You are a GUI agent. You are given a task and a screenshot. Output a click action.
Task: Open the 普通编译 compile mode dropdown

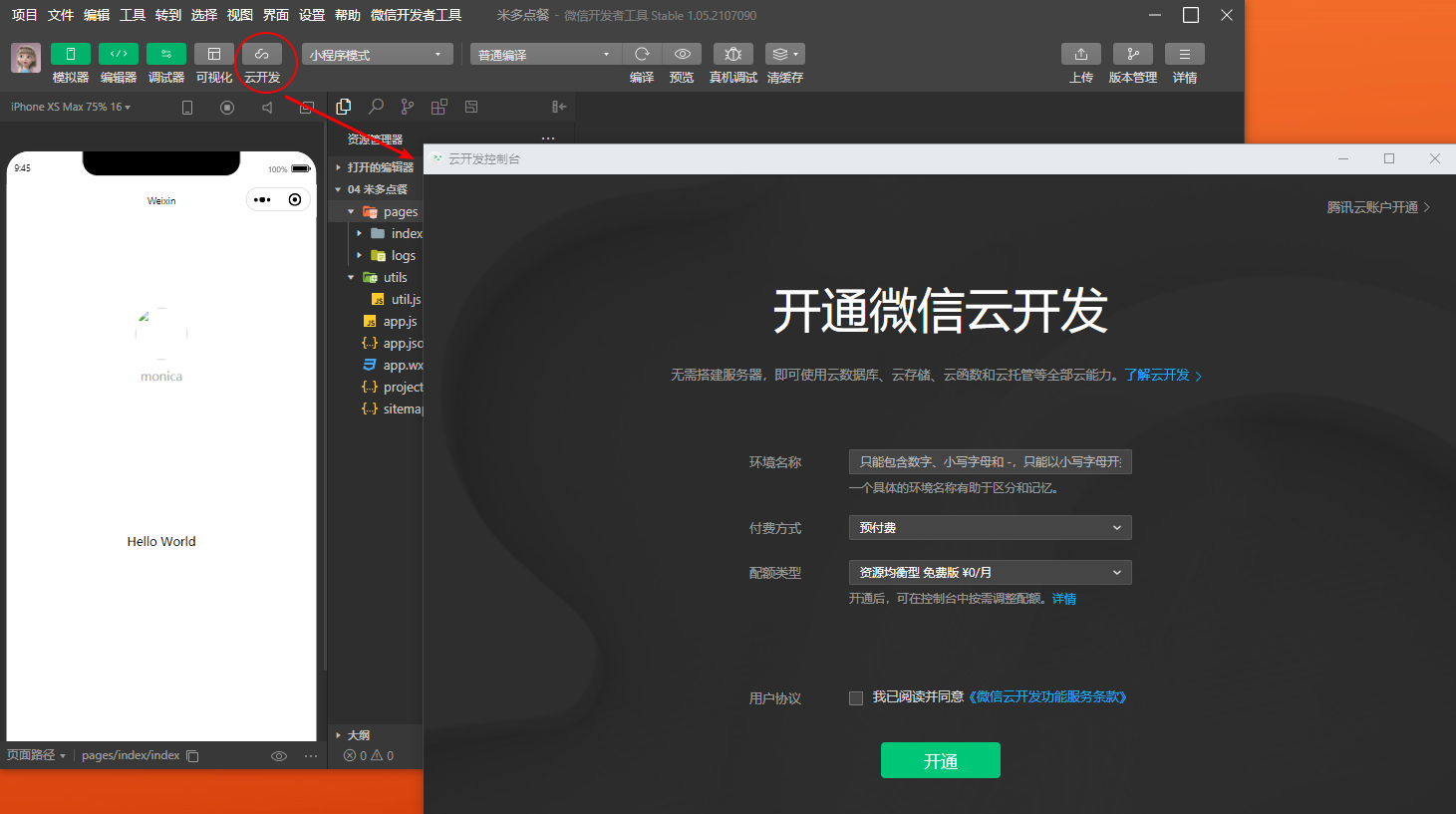pos(545,54)
